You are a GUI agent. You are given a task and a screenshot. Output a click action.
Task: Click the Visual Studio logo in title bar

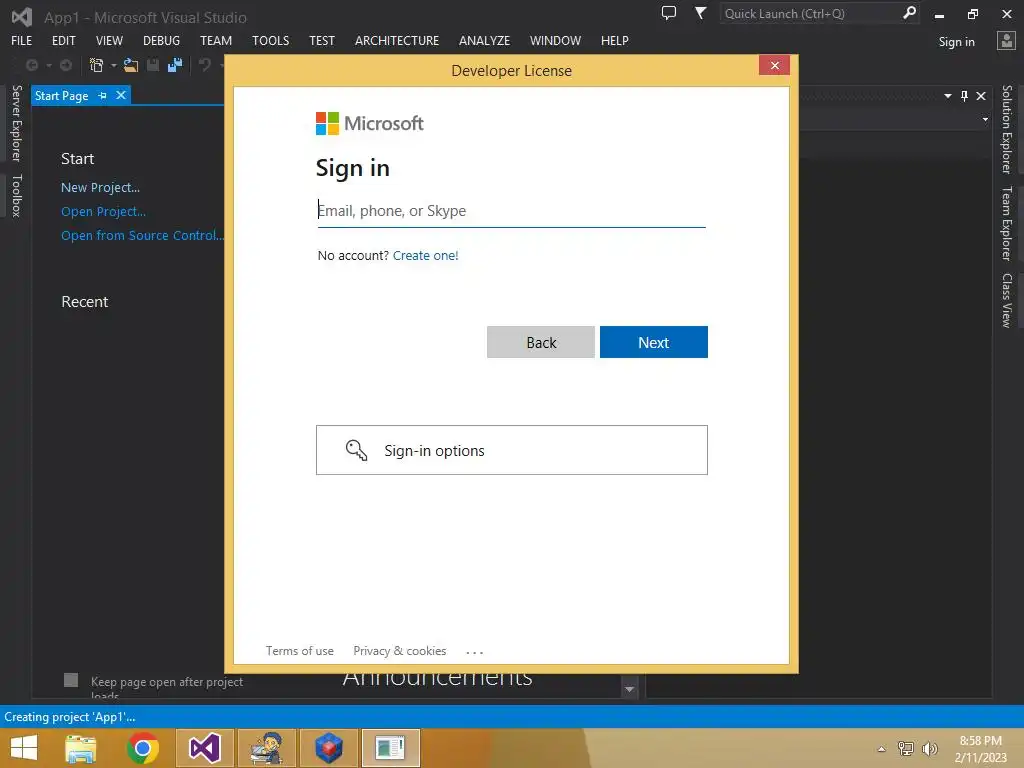22,17
